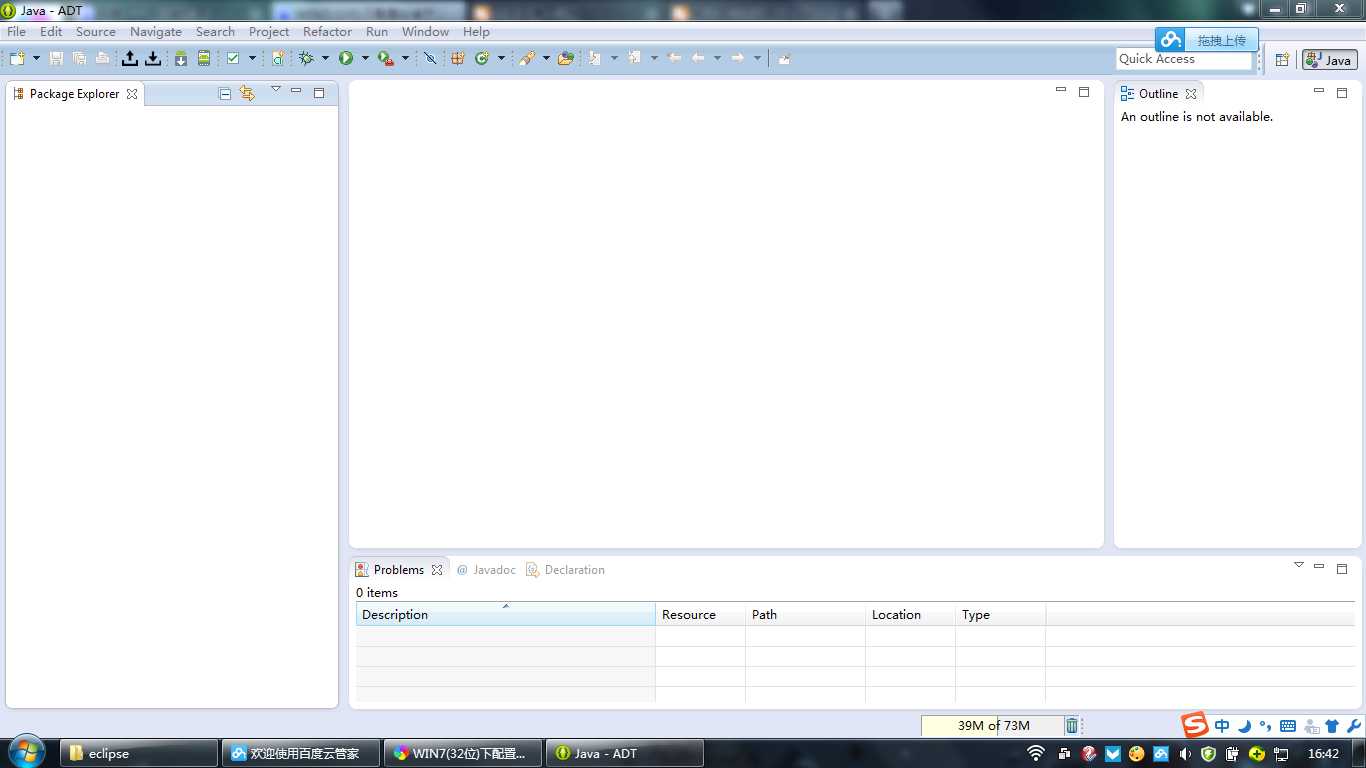Toggle Skip All Breakpoints icon

pyautogui.click(x=430, y=58)
